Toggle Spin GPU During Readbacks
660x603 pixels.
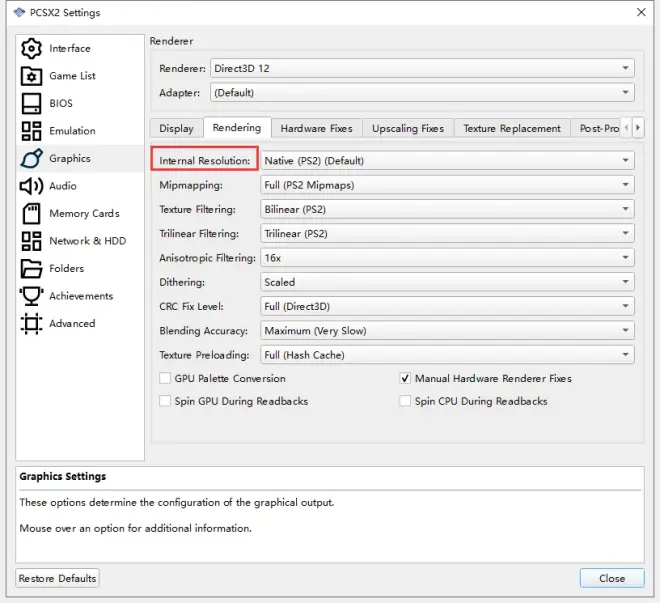pyautogui.click(x=165, y=401)
